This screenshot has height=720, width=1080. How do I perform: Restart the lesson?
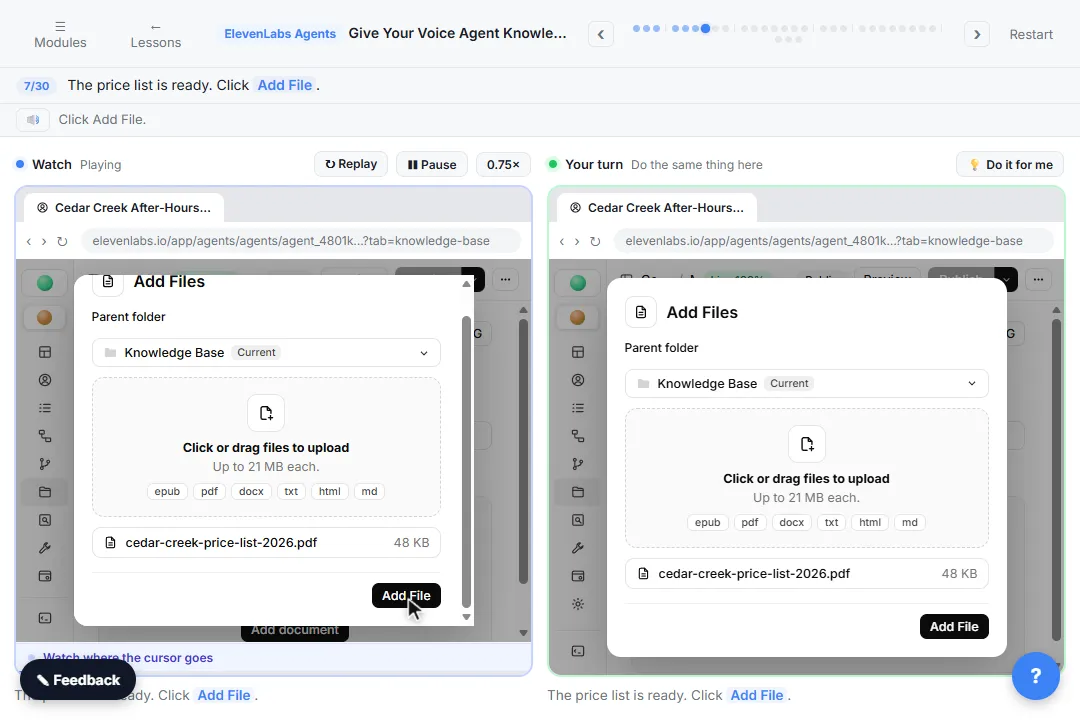(1031, 34)
